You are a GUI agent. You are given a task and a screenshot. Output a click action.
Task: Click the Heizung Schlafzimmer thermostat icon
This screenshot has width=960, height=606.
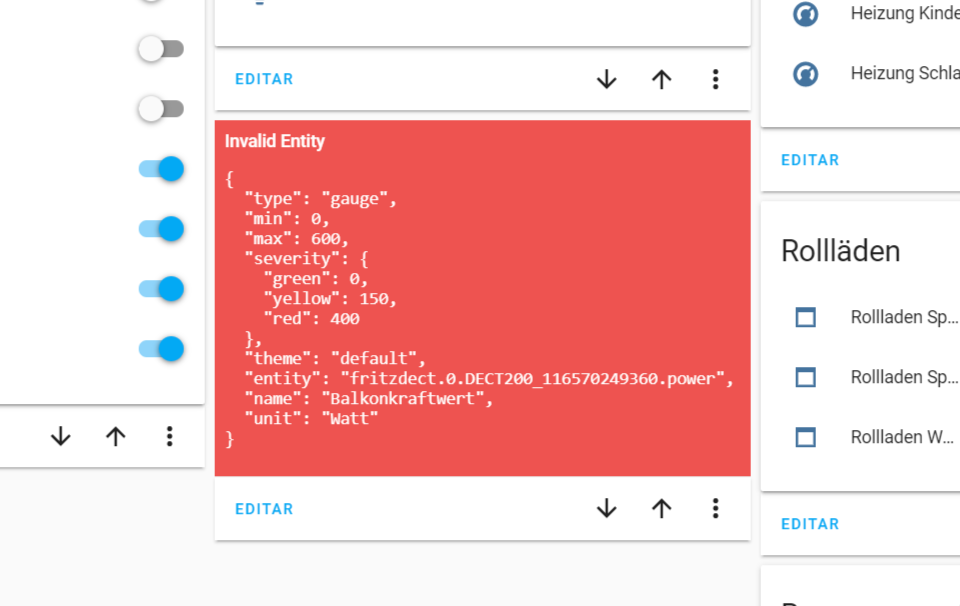808,73
